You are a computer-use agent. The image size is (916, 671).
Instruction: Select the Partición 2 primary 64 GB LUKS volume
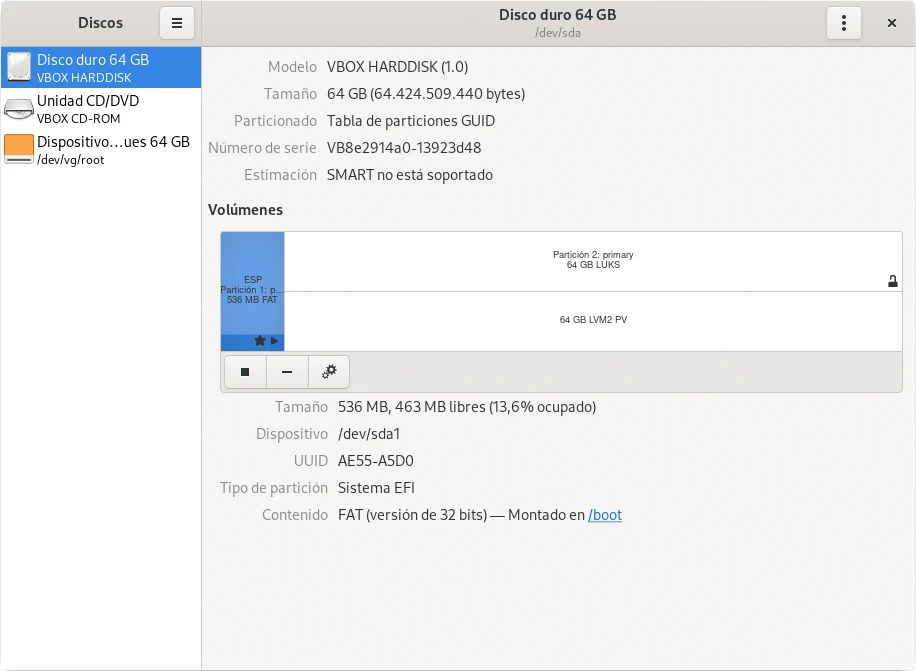pyautogui.click(x=593, y=261)
